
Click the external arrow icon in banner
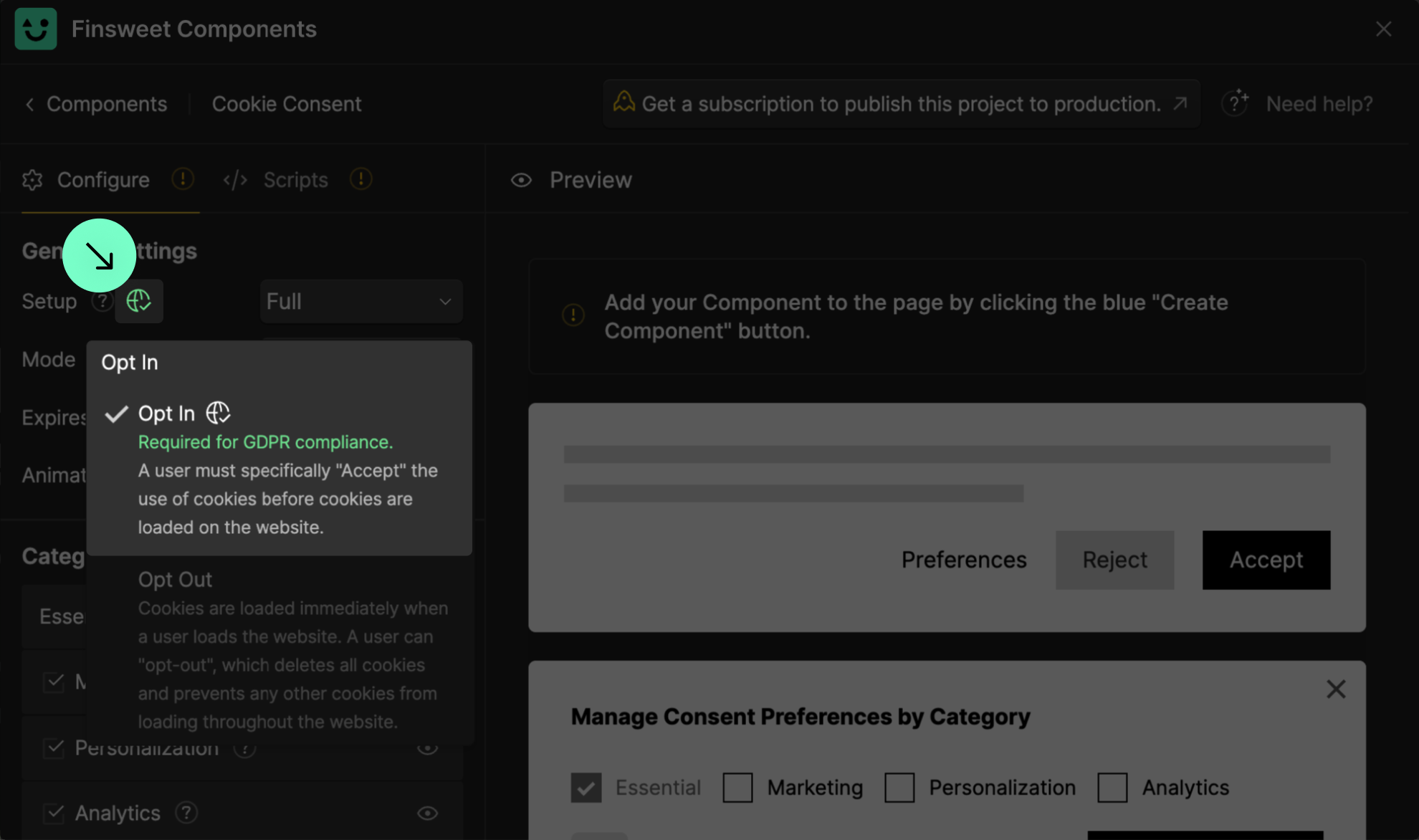(x=1180, y=104)
